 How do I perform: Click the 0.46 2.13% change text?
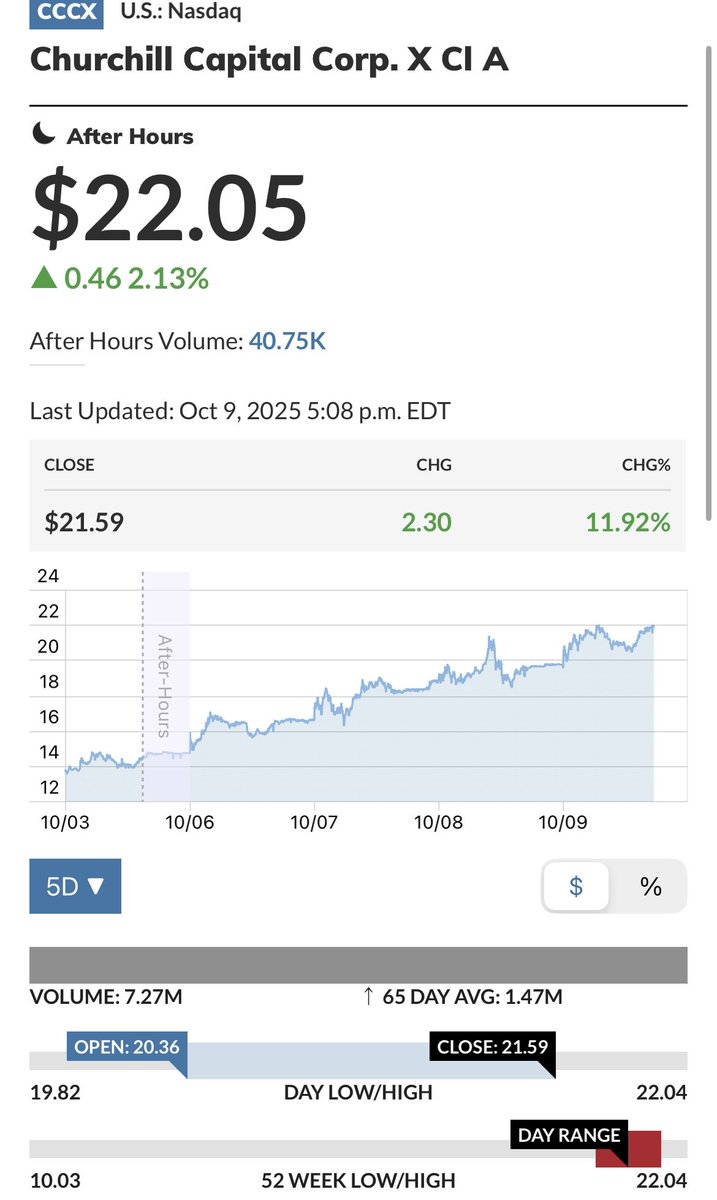tap(137, 278)
